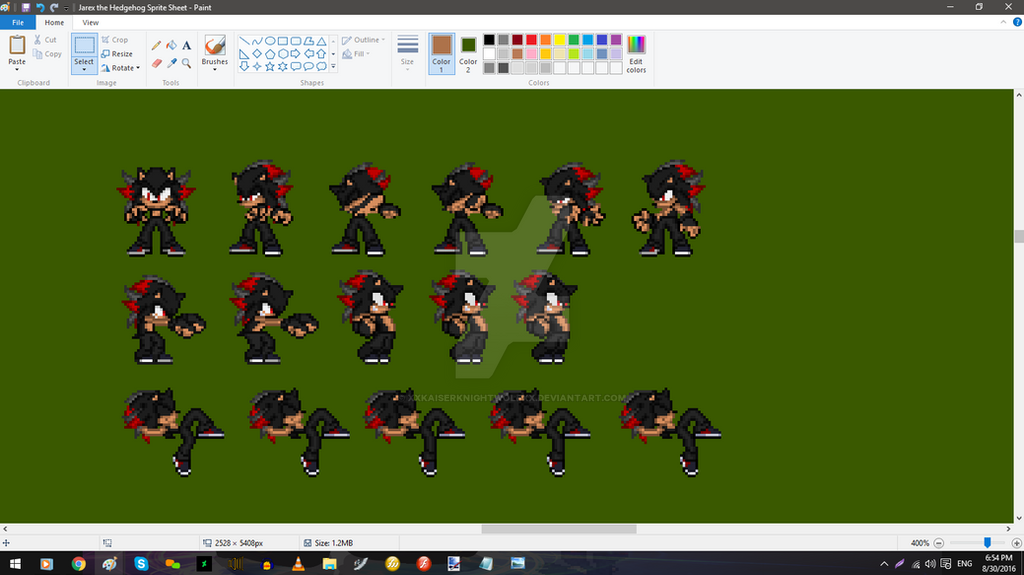Click the Save icon in title bar
1024x575 pixels.
pyautogui.click(x=25, y=7)
